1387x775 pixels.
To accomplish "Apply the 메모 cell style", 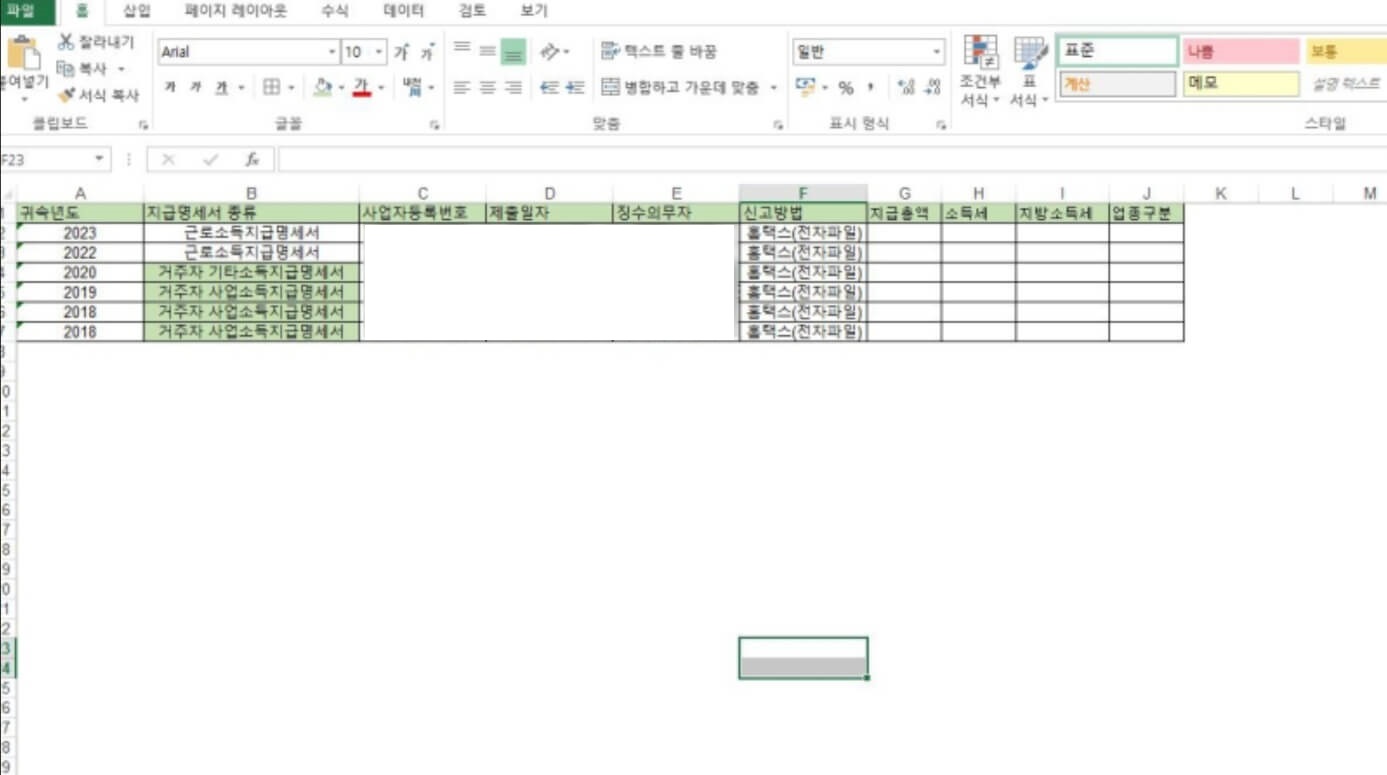I will tap(1241, 84).
